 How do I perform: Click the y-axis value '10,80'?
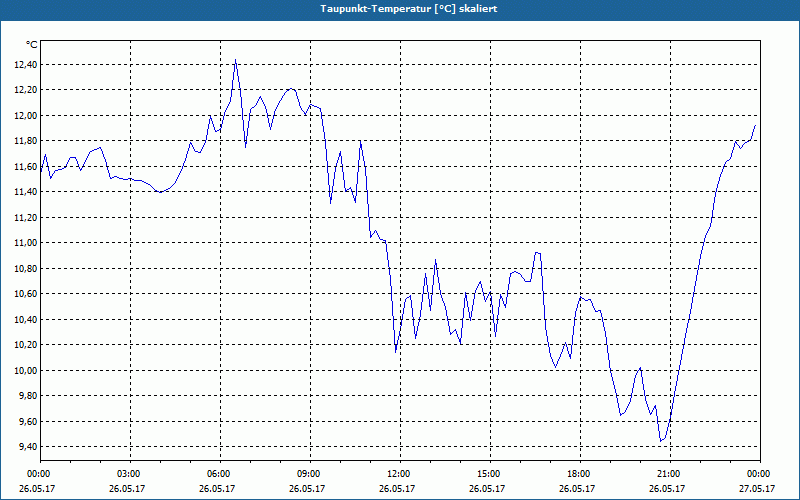click(x=27, y=268)
